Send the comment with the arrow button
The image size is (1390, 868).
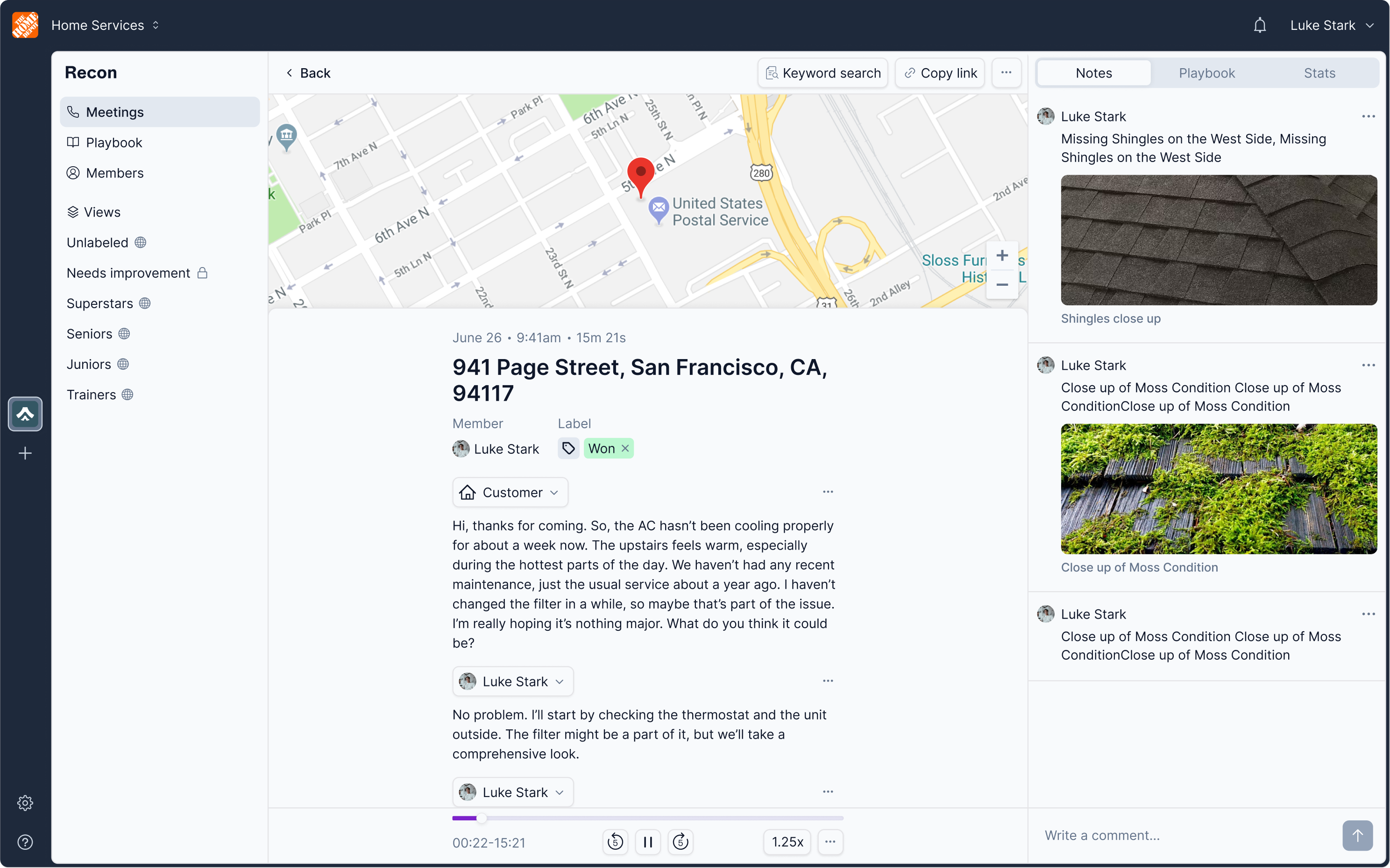pos(1357,835)
